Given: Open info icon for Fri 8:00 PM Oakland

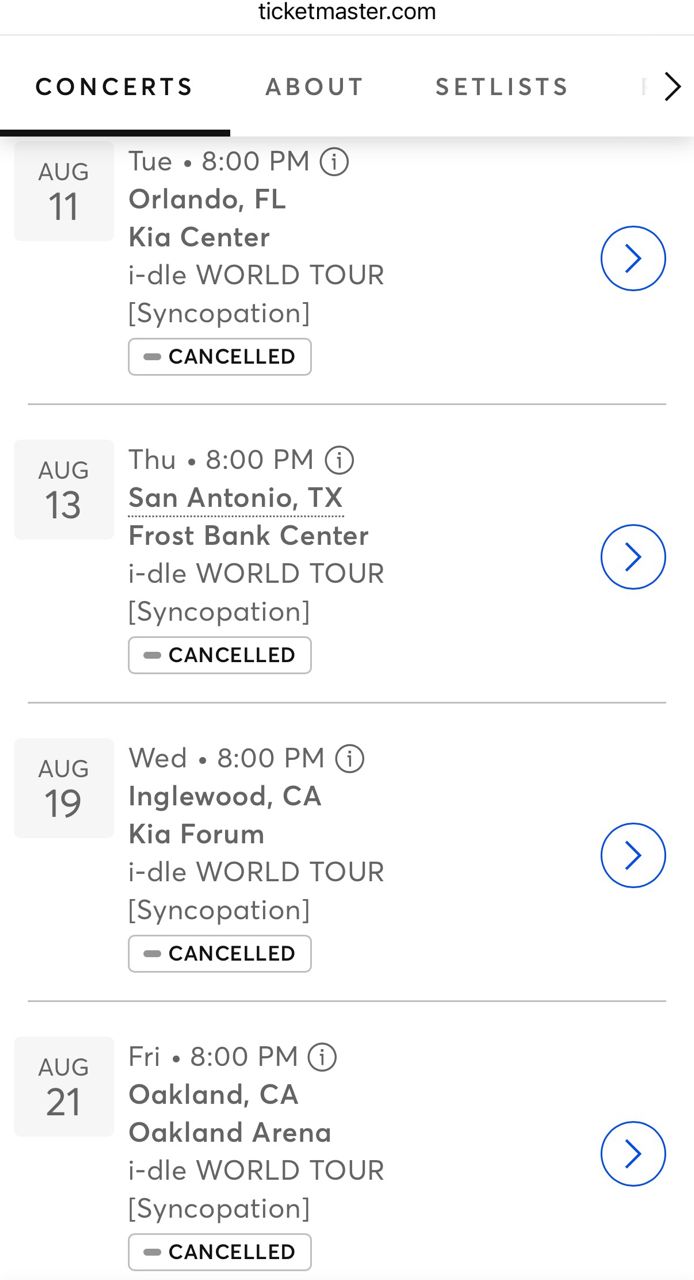Looking at the screenshot, I should pos(322,1056).
